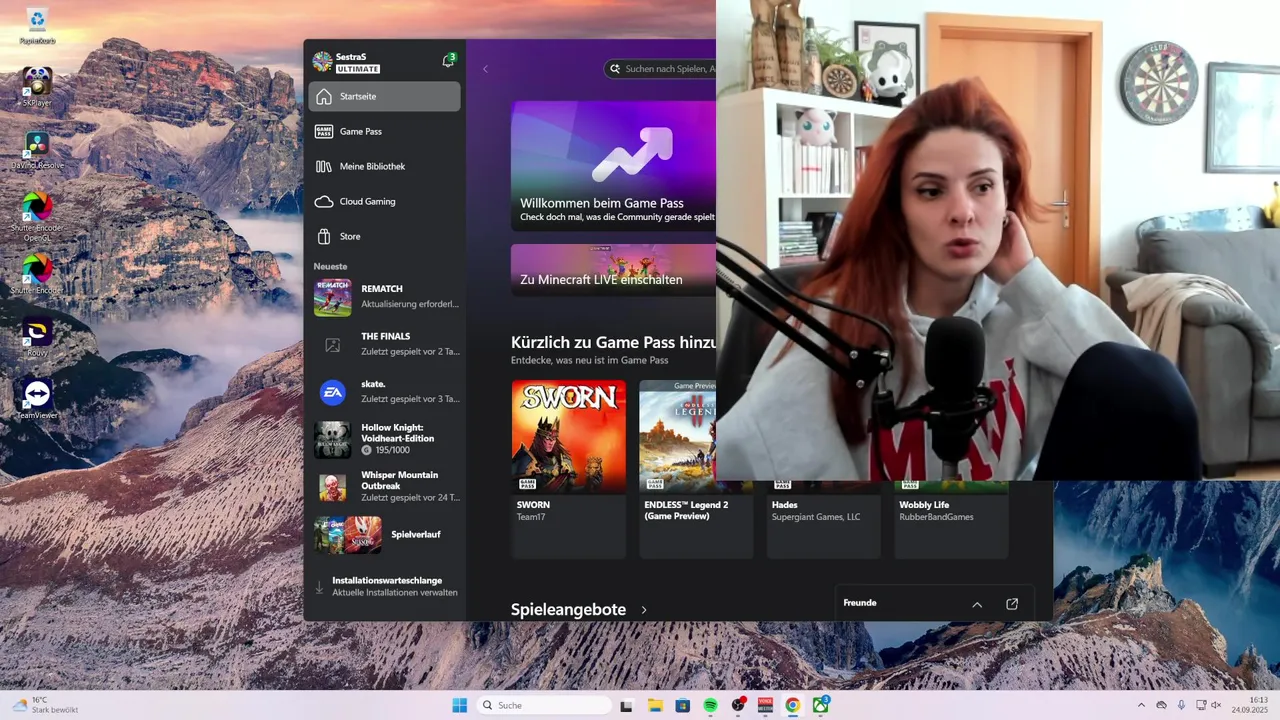Click the EA icon next to skate.

(x=332, y=393)
